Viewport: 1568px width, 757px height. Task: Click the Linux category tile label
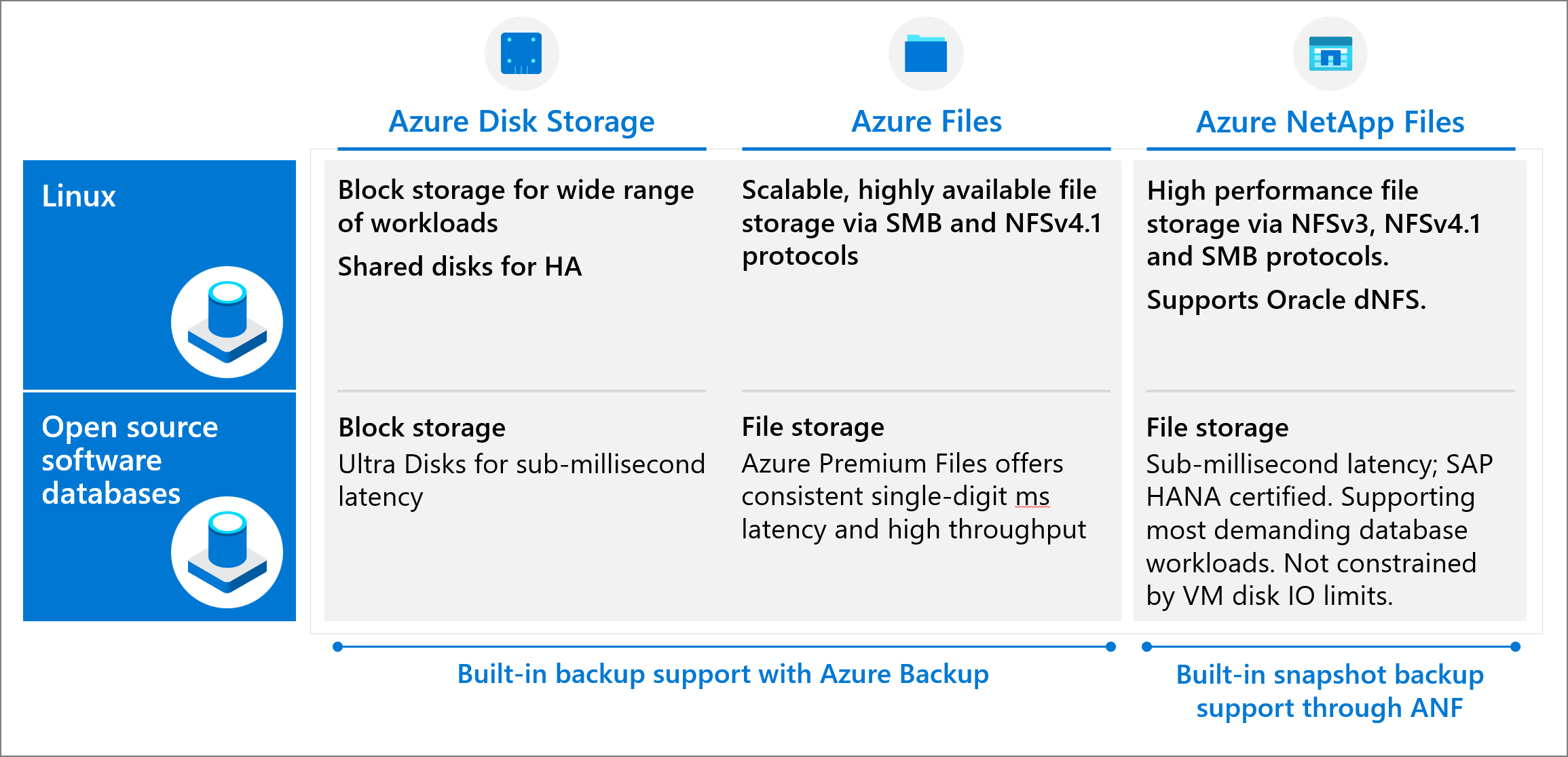pyautogui.click(x=79, y=196)
